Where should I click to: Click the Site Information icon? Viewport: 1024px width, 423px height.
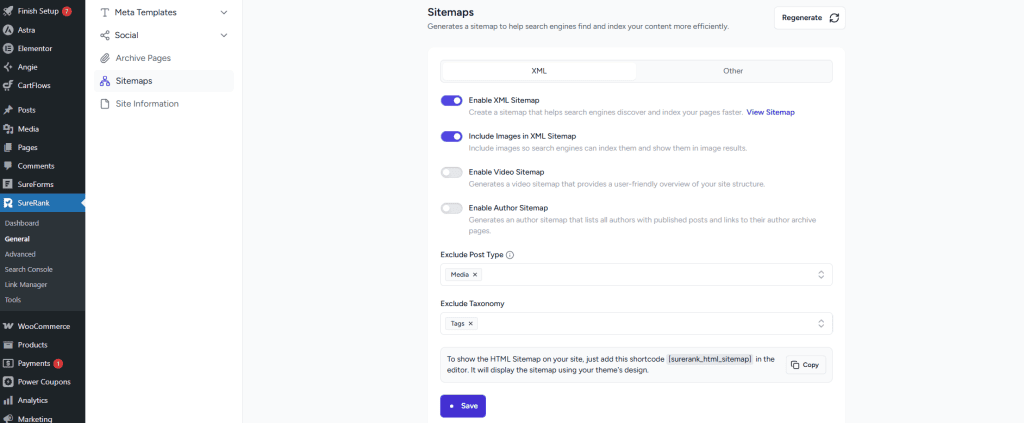coord(105,104)
